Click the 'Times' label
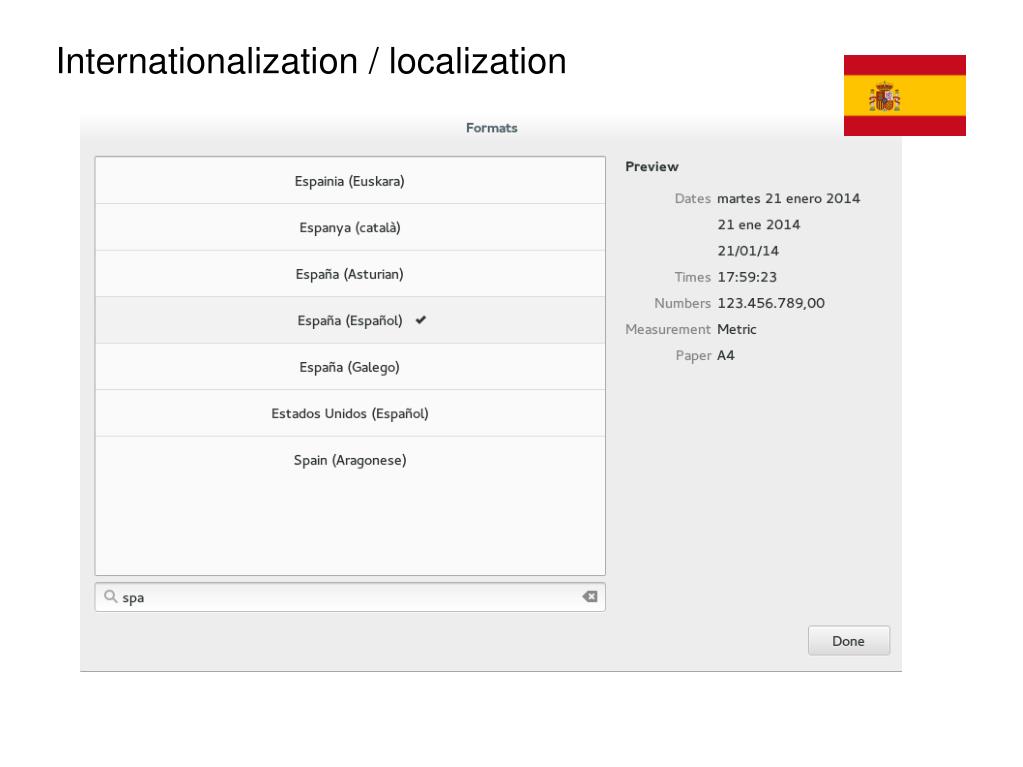This screenshot has width=1023, height=767. (x=693, y=277)
